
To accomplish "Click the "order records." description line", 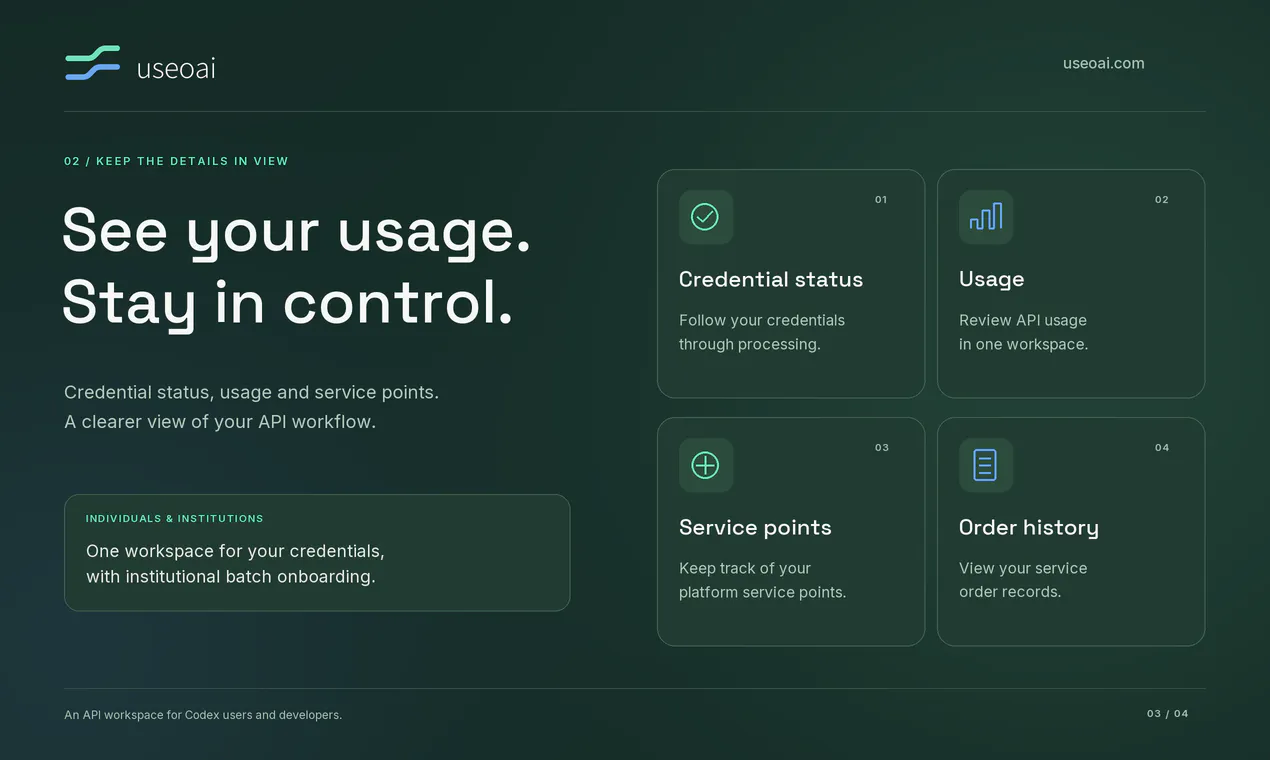I will tap(1010, 592).
